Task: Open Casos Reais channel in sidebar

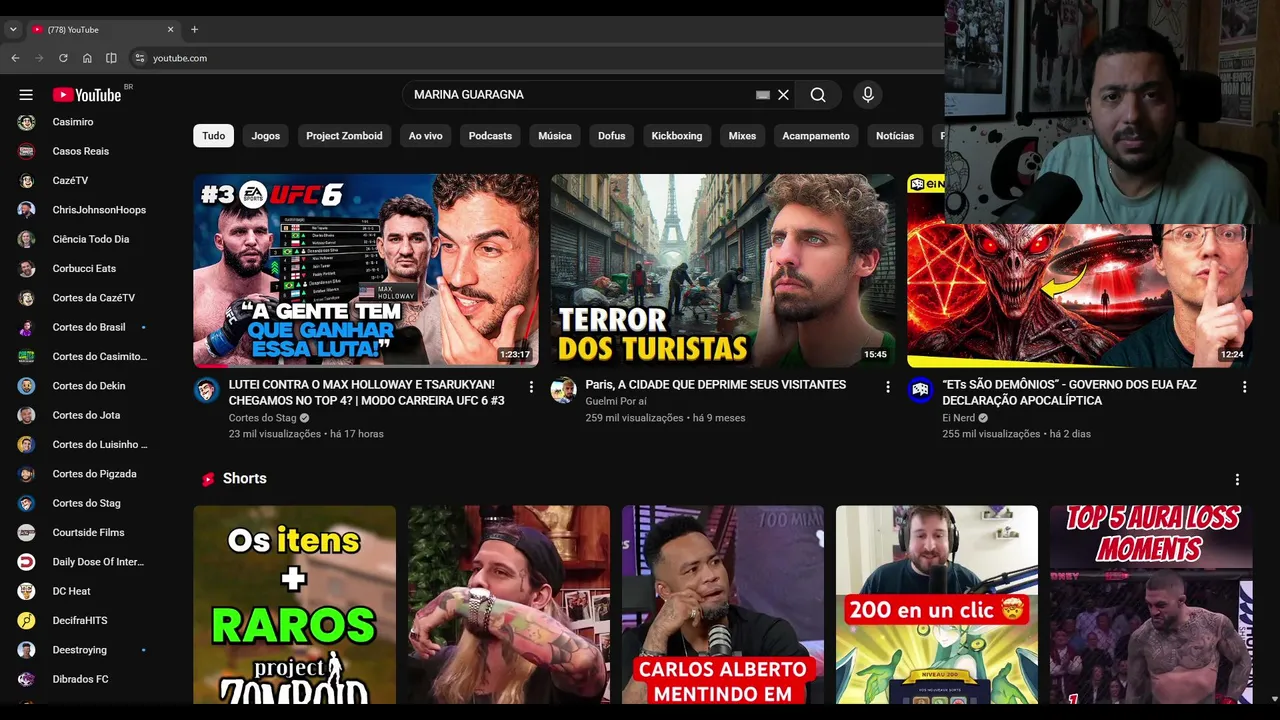Action: point(83,151)
